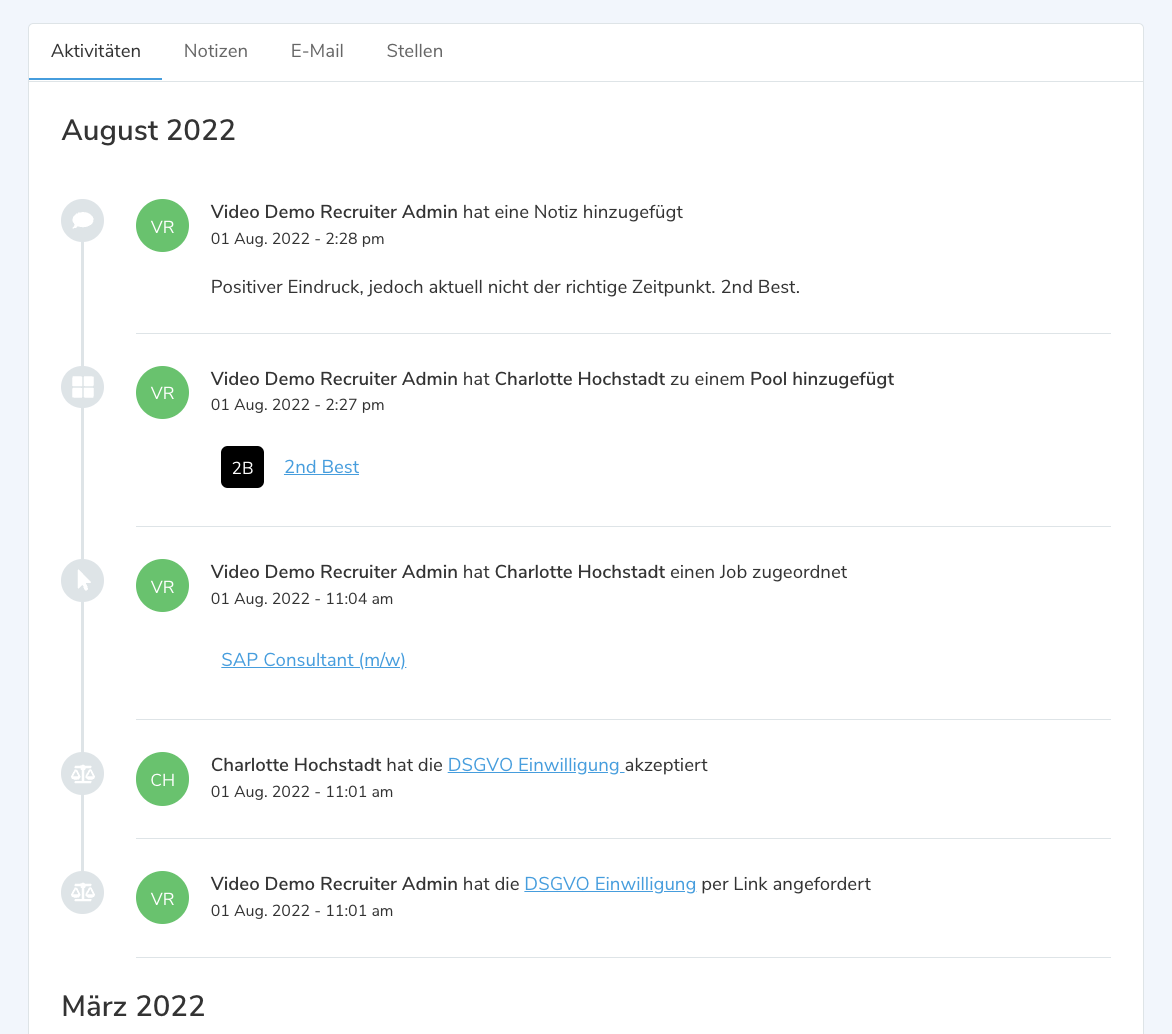Click the note text 'Positiver Eindruck'

pyautogui.click(x=505, y=287)
